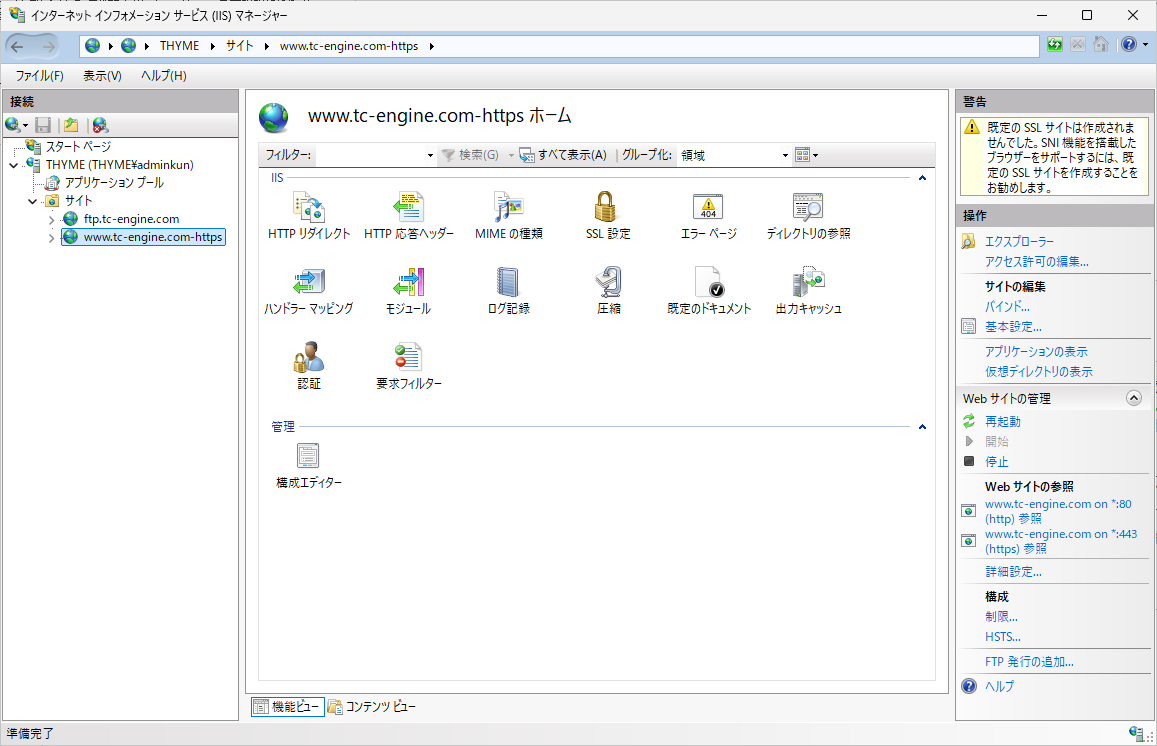
Task: Click the すべて表示(A) button
Action: pyautogui.click(x=564, y=155)
